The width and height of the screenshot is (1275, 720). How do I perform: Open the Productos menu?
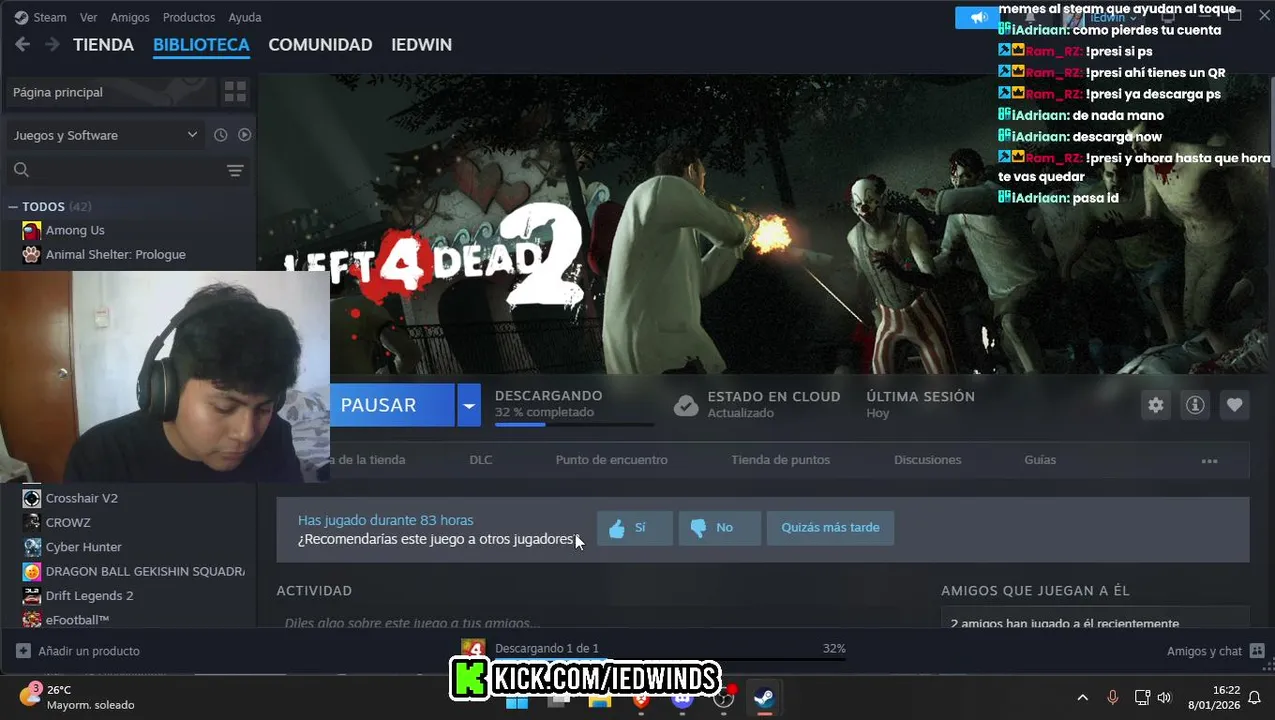(x=189, y=17)
